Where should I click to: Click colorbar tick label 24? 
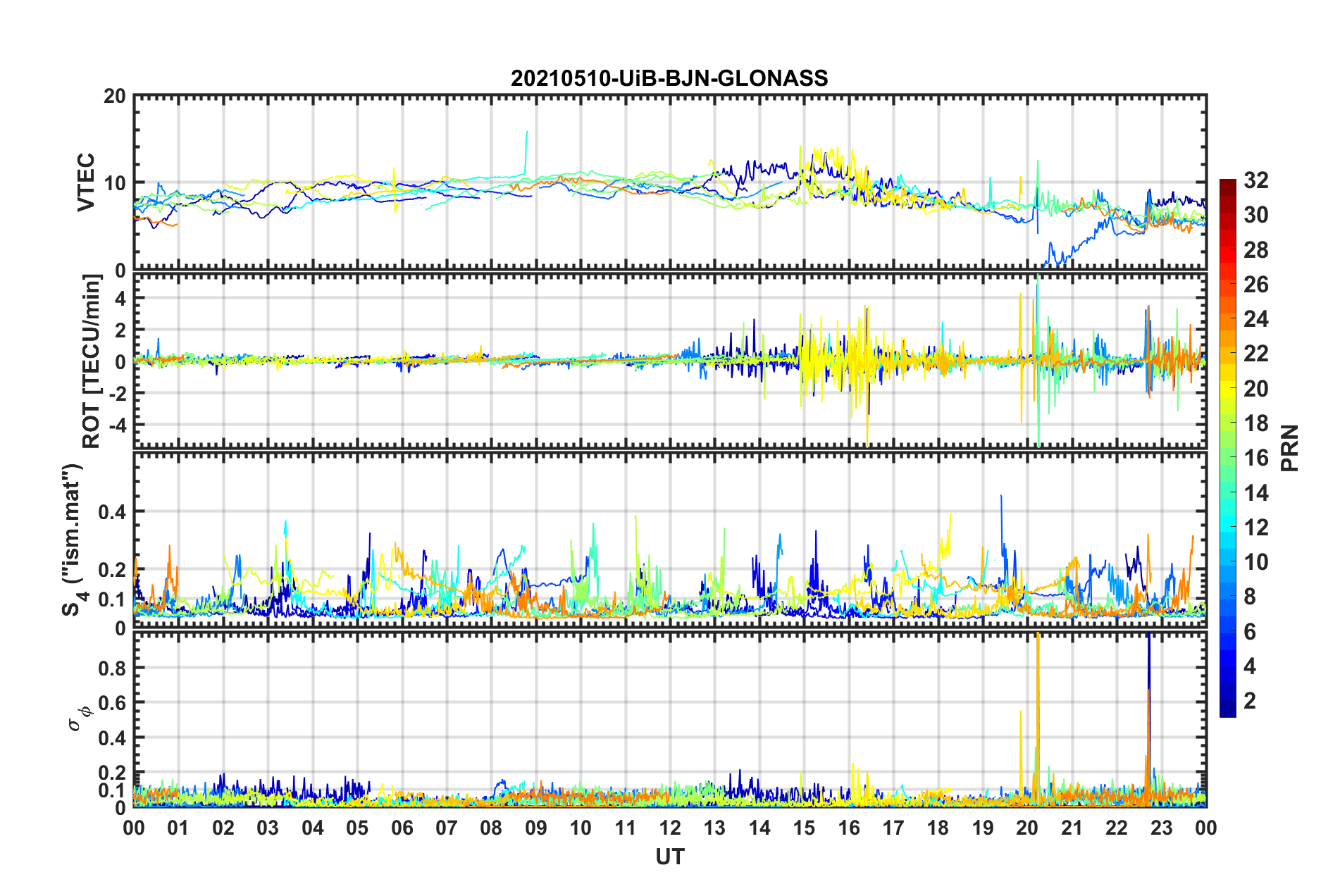point(1255,319)
